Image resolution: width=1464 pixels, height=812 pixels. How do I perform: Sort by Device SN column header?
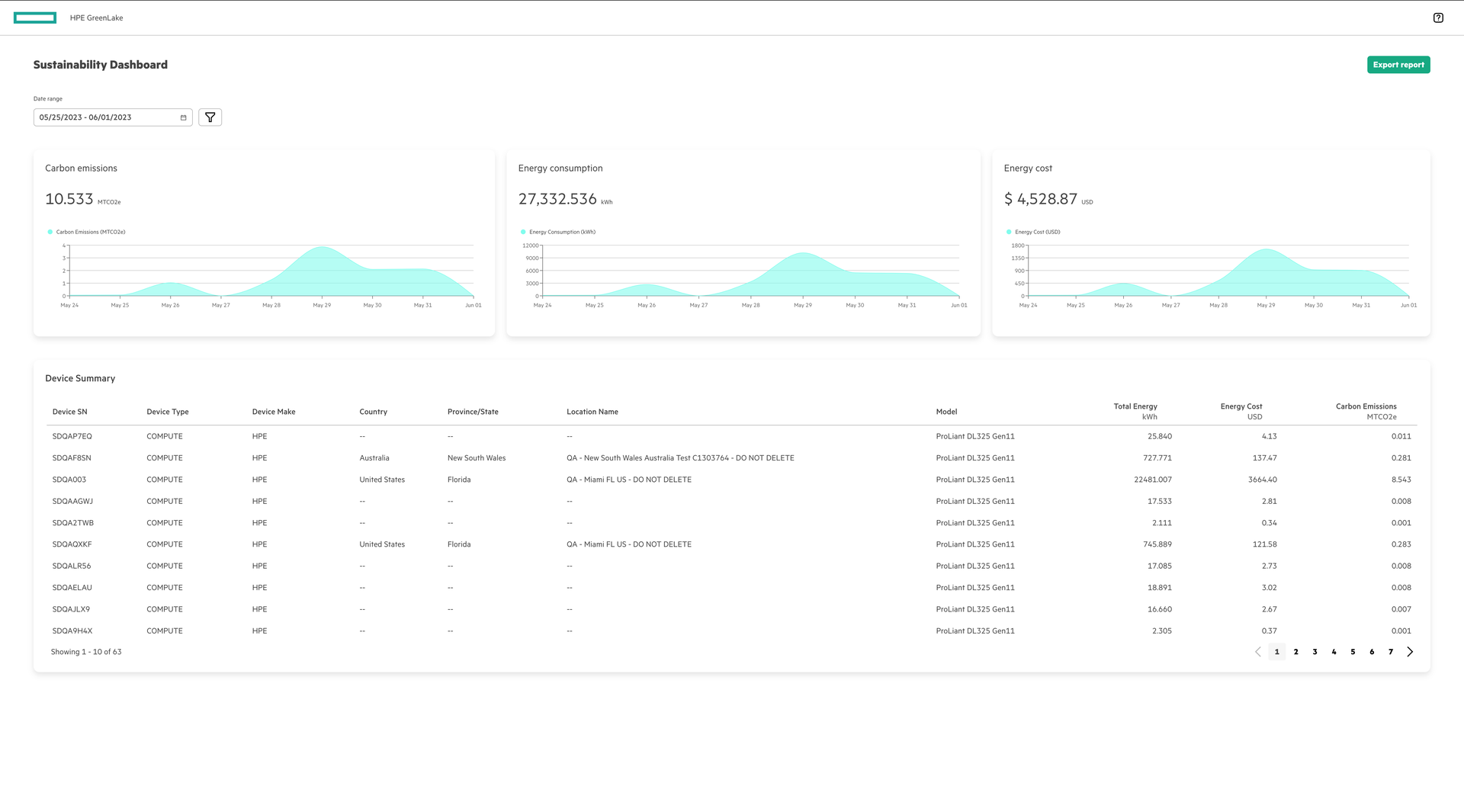point(69,412)
